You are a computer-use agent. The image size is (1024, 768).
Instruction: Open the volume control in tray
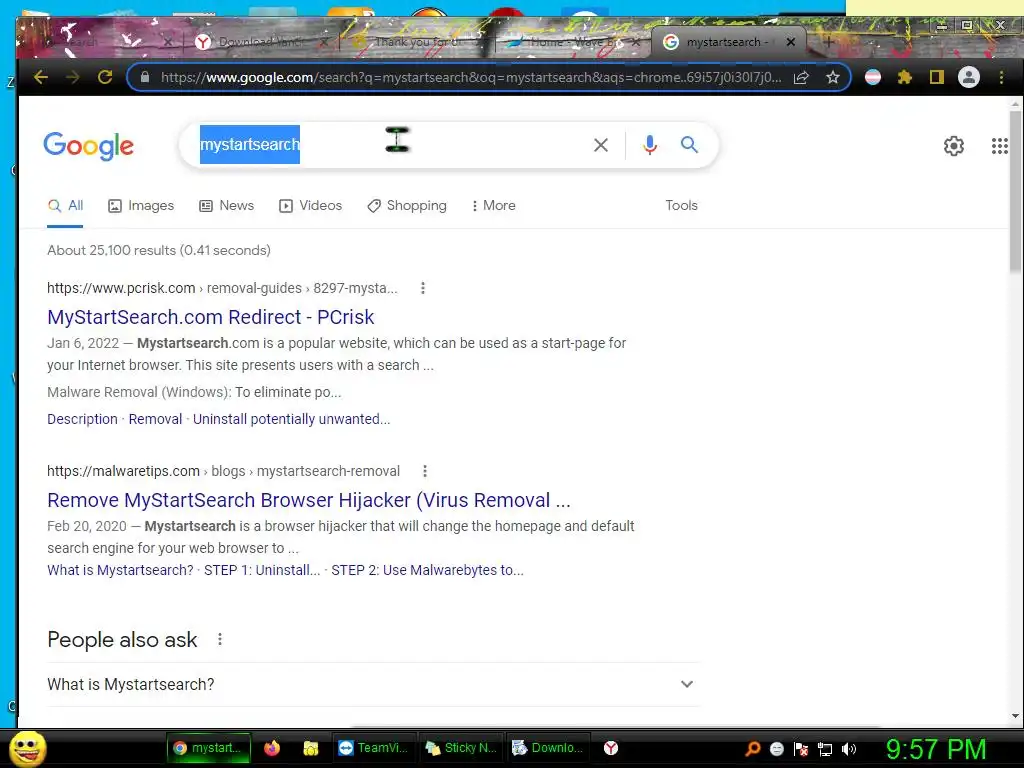(x=849, y=749)
